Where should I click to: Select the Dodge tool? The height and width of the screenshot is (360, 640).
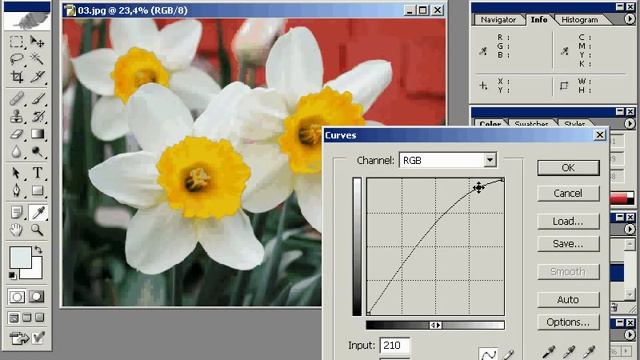[37, 151]
